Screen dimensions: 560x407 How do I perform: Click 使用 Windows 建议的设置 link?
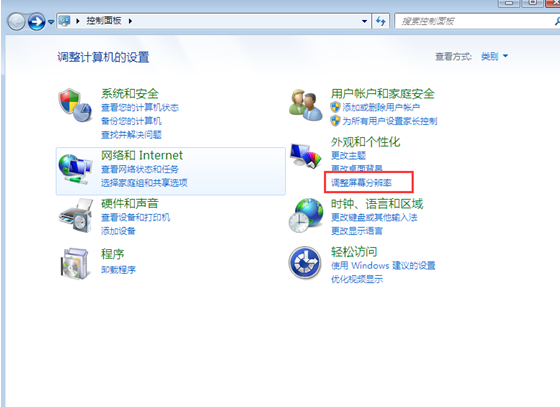(383, 265)
